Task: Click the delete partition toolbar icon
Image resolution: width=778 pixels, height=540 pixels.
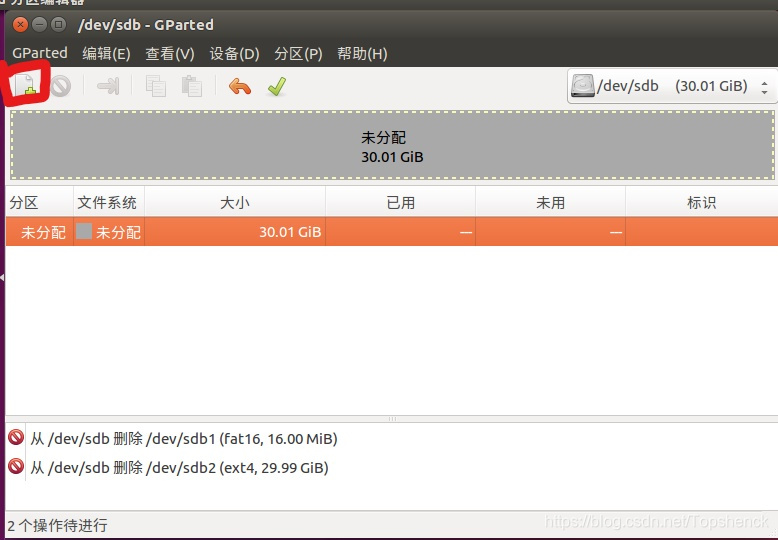Action: [x=61, y=86]
